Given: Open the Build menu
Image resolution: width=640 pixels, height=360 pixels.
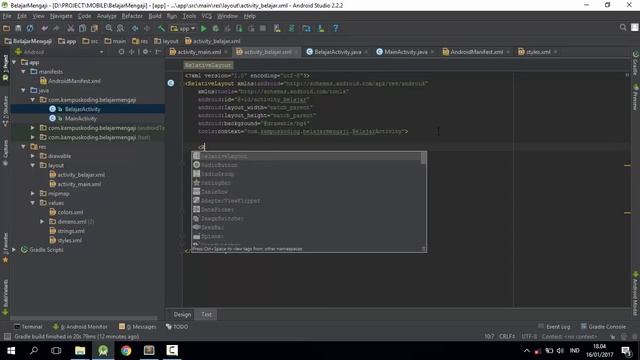Looking at the screenshot, I should (155, 16).
